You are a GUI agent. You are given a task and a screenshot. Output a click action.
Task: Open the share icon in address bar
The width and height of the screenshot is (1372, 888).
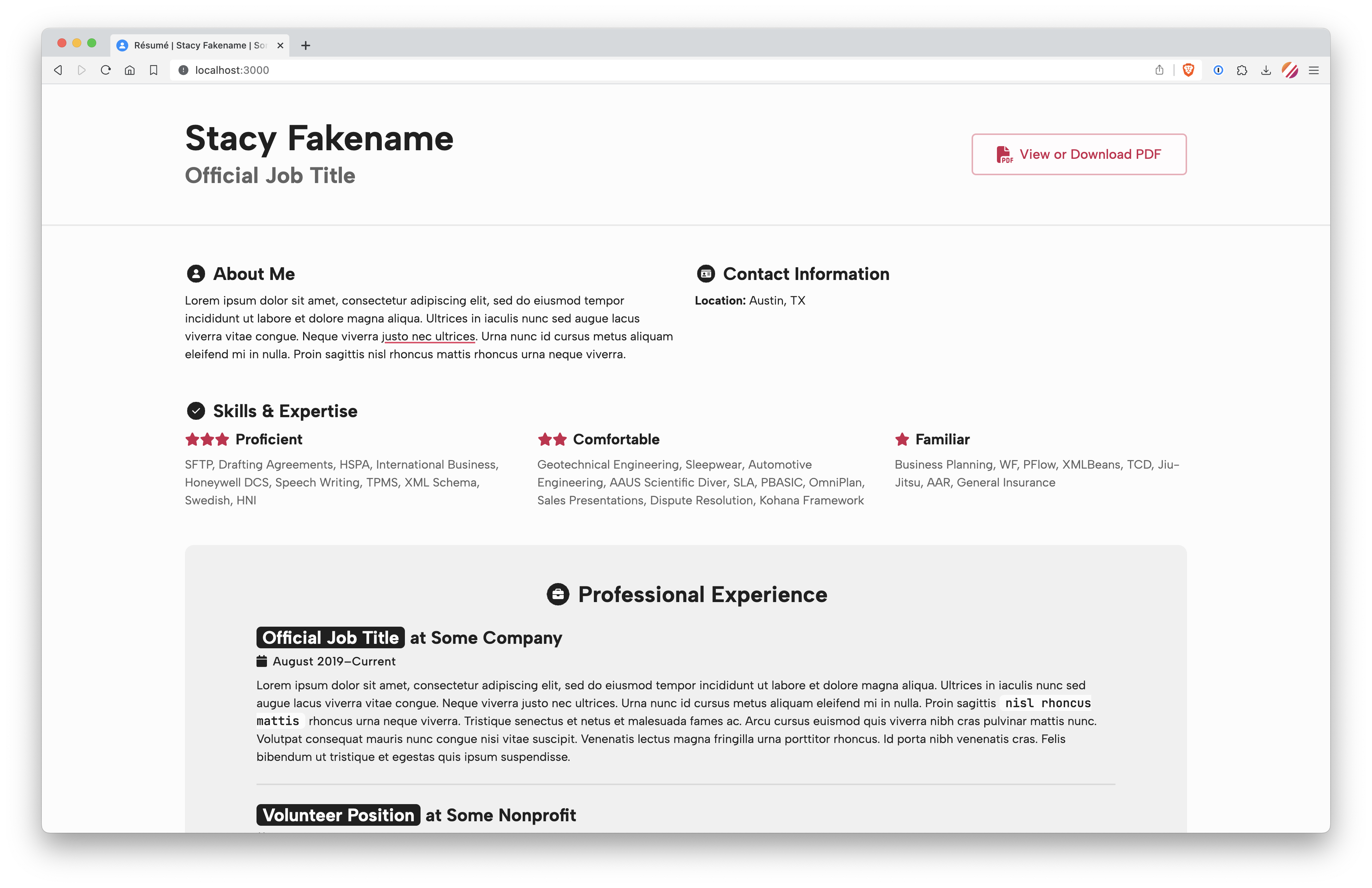pyautogui.click(x=1159, y=70)
